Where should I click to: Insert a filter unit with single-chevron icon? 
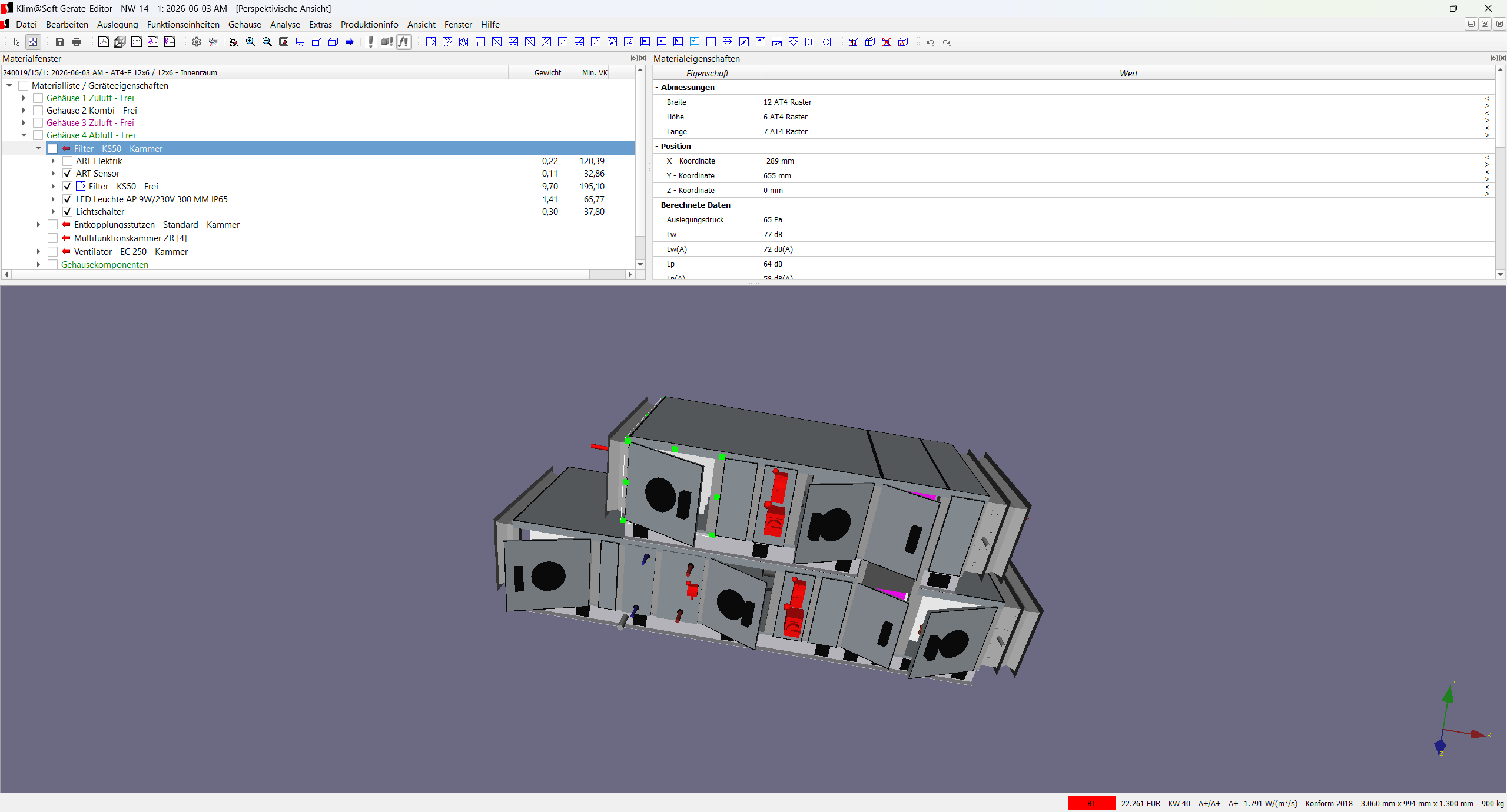pyautogui.click(x=431, y=42)
